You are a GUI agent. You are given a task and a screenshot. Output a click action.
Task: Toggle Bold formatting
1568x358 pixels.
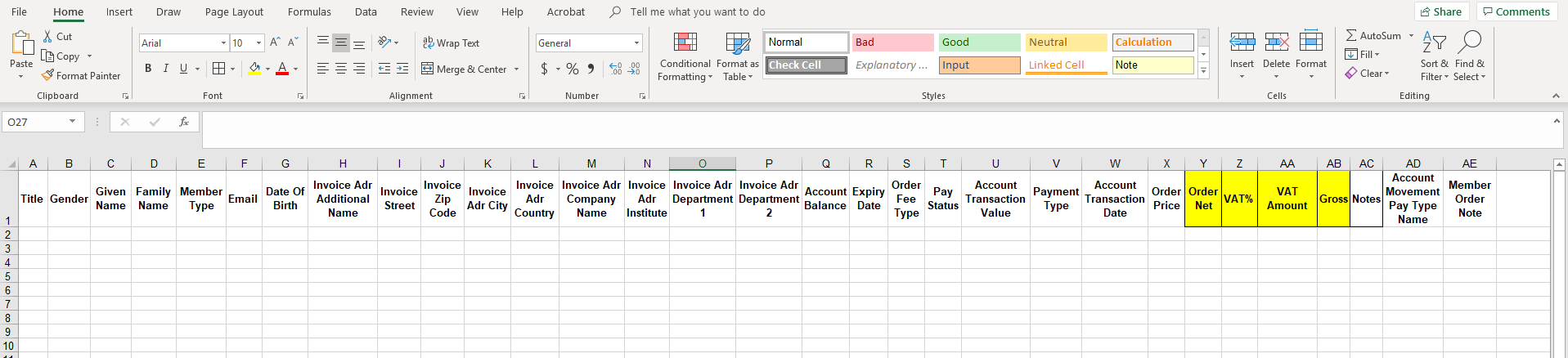(x=148, y=69)
